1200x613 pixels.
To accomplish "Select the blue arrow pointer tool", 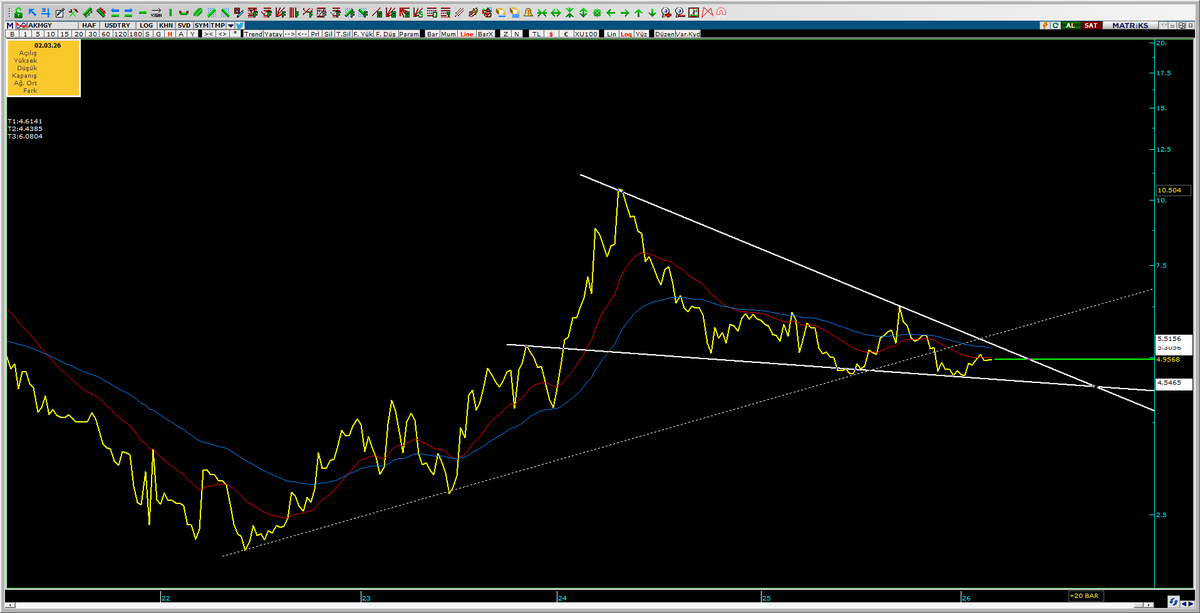I will tap(32, 12).
